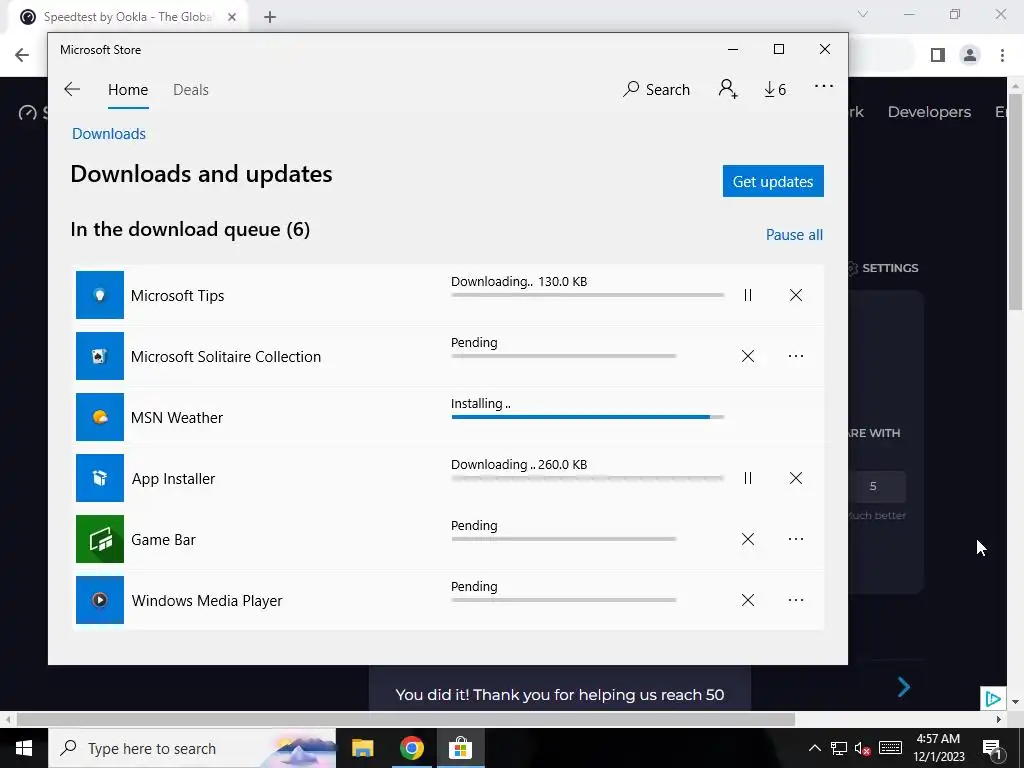The height and width of the screenshot is (768, 1024).
Task: Open SETTINGS on the Speedtest page
Action: (882, 268)
